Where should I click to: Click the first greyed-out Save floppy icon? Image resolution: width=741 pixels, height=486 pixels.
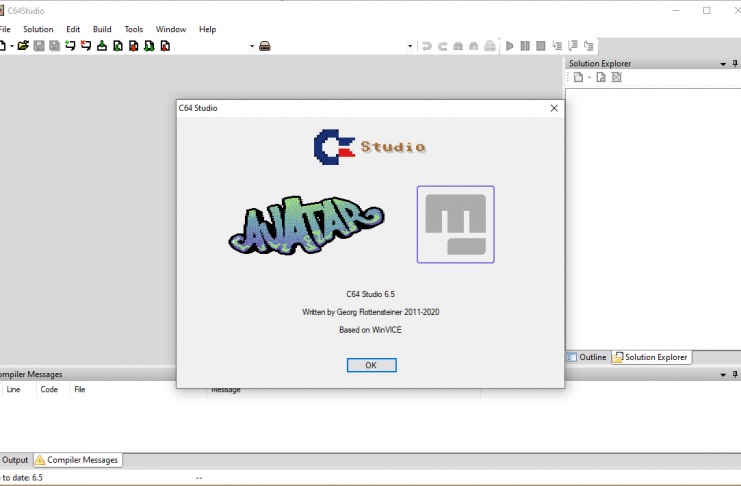[x=39, y=46]
